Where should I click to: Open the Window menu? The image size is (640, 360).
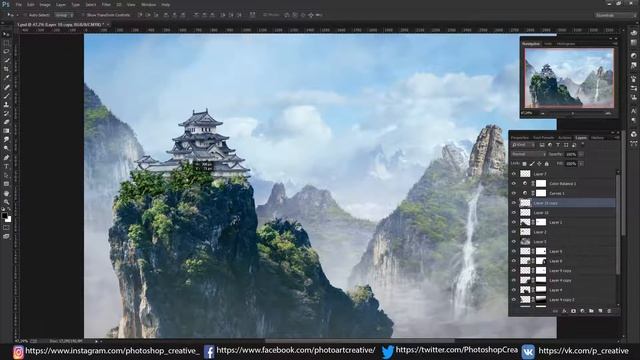tap(149, 4)
